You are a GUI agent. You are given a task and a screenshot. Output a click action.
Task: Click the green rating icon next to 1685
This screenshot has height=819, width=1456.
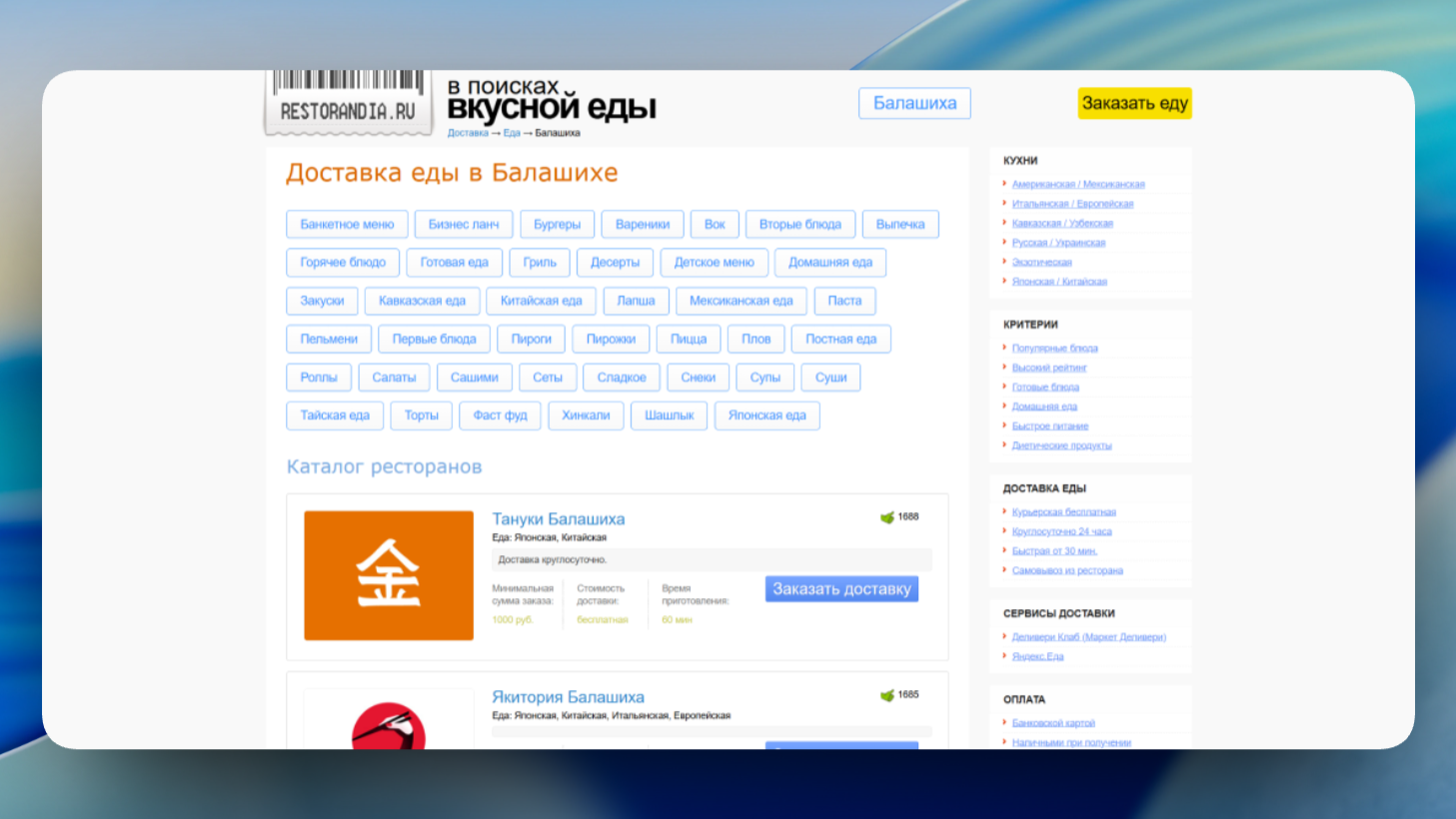click(886, 695)
